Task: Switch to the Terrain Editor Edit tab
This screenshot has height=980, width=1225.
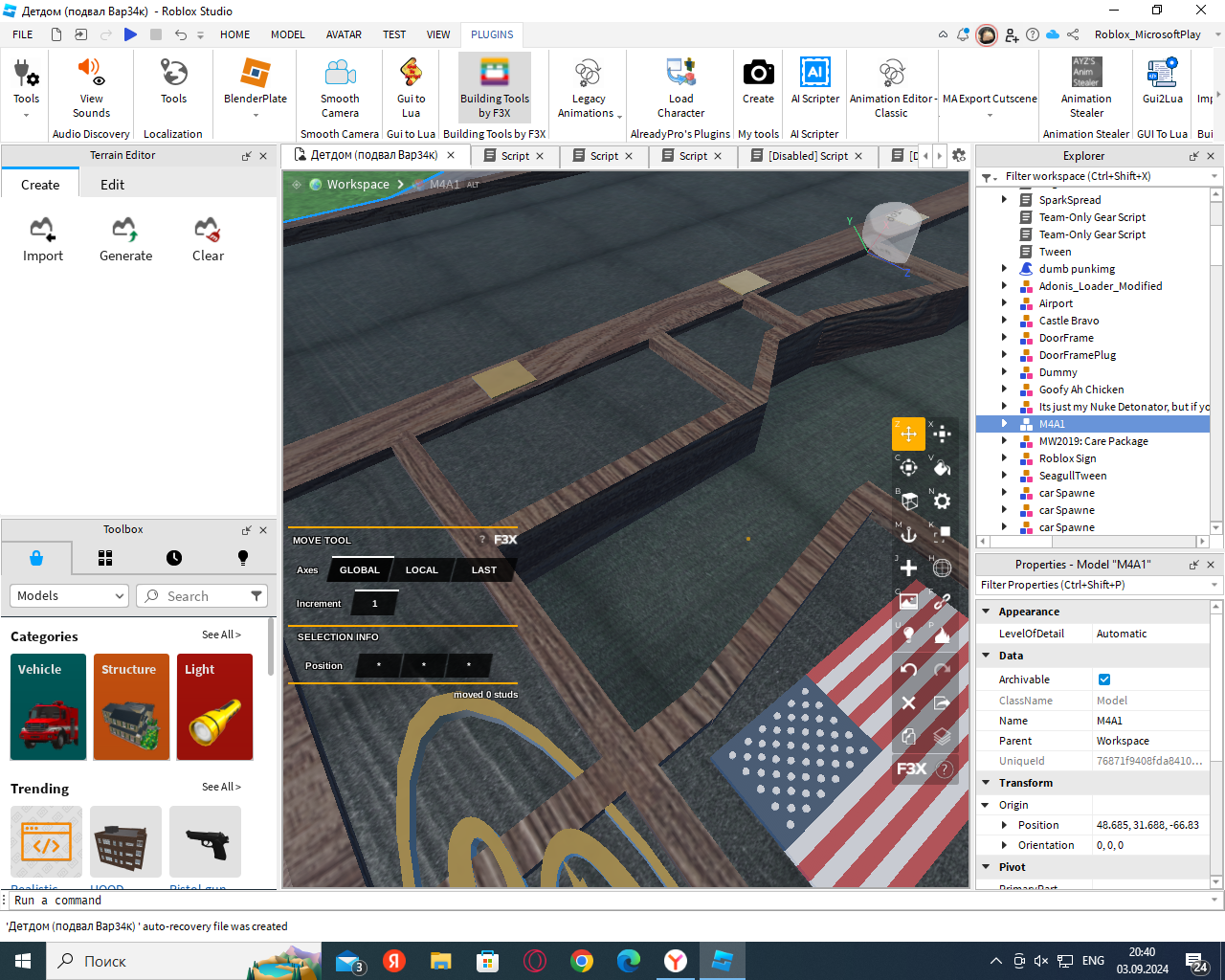Action: click(113, 185)
